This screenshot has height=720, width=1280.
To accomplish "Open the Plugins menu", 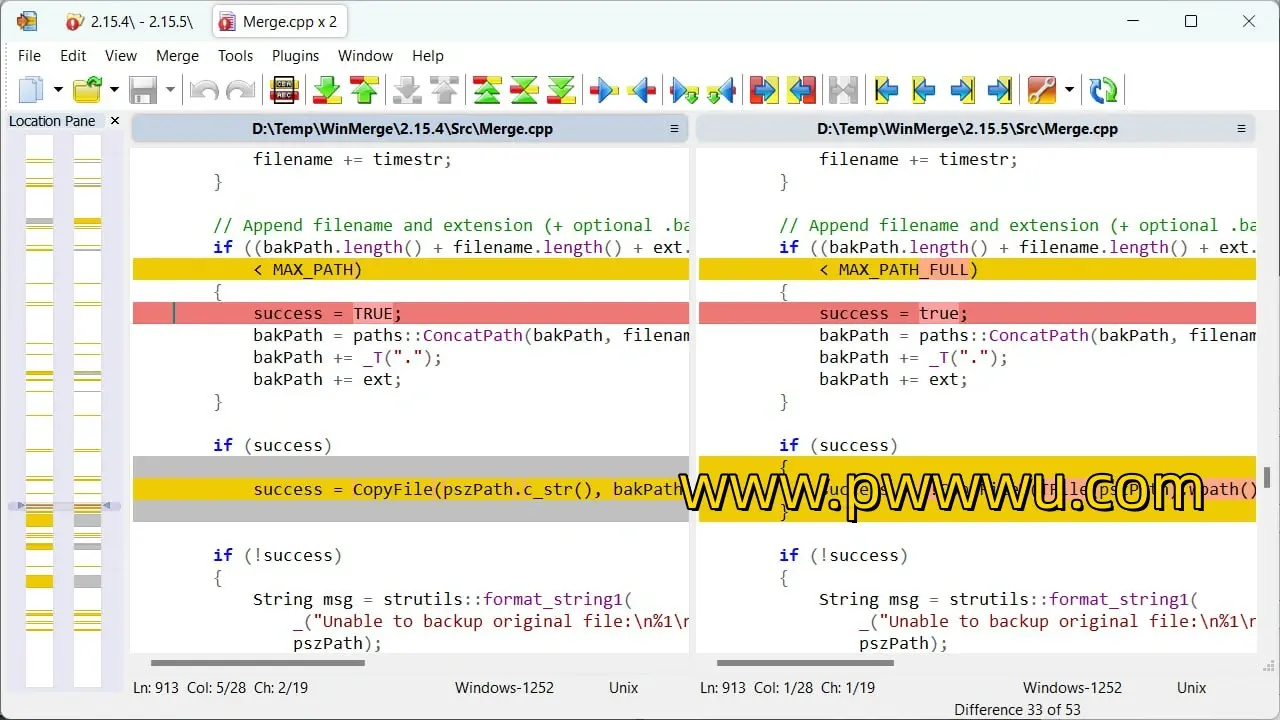I will point(295,56).
